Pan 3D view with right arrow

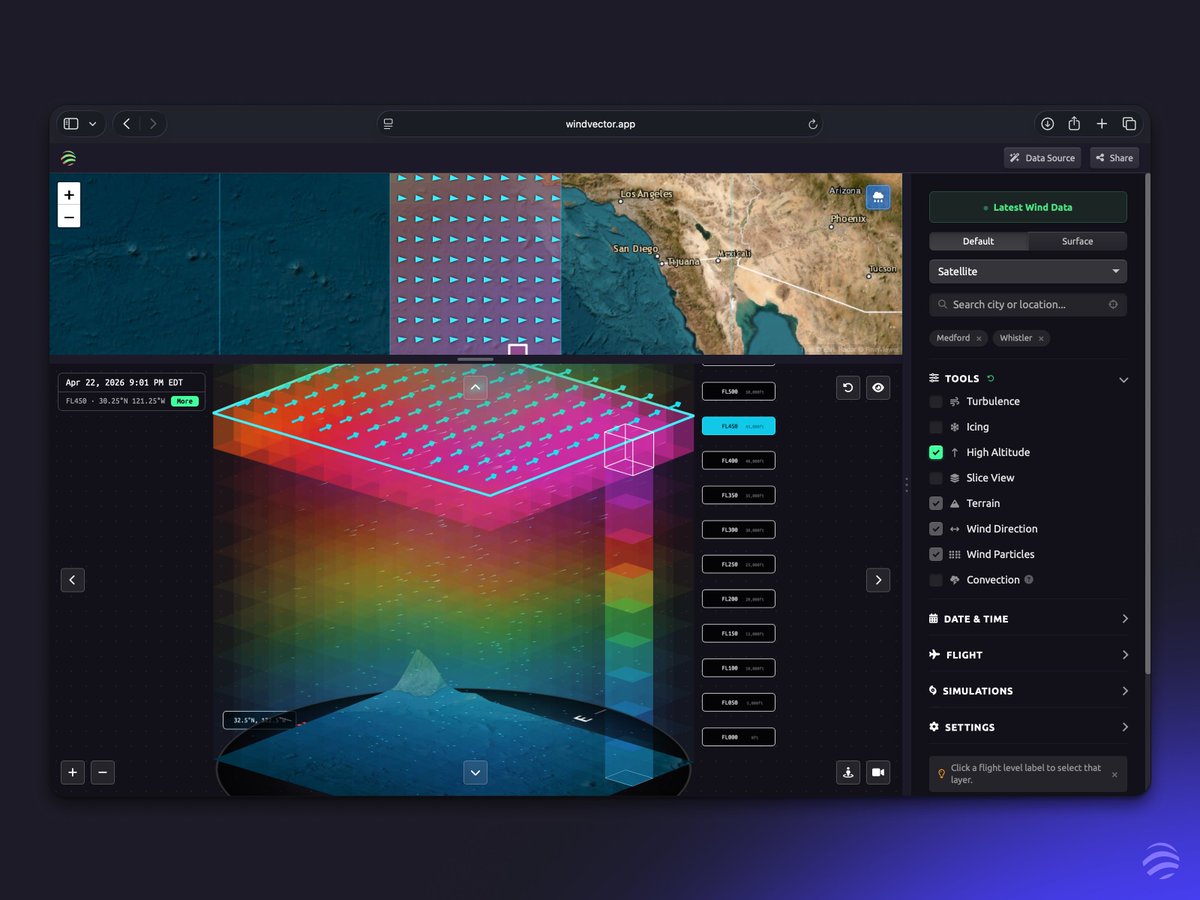coord(878,580)
